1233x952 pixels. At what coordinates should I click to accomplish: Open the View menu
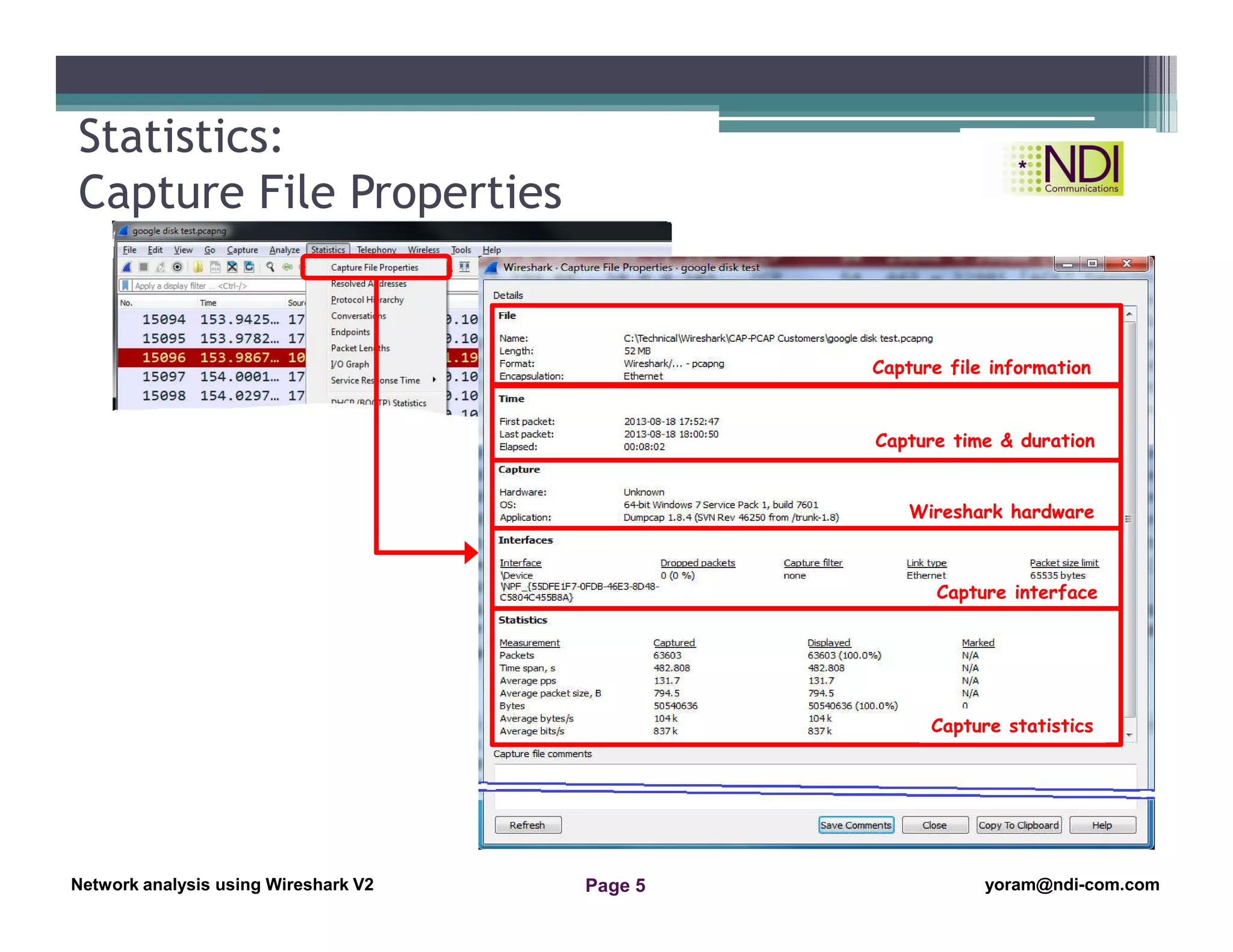click(x=183, y=250)
